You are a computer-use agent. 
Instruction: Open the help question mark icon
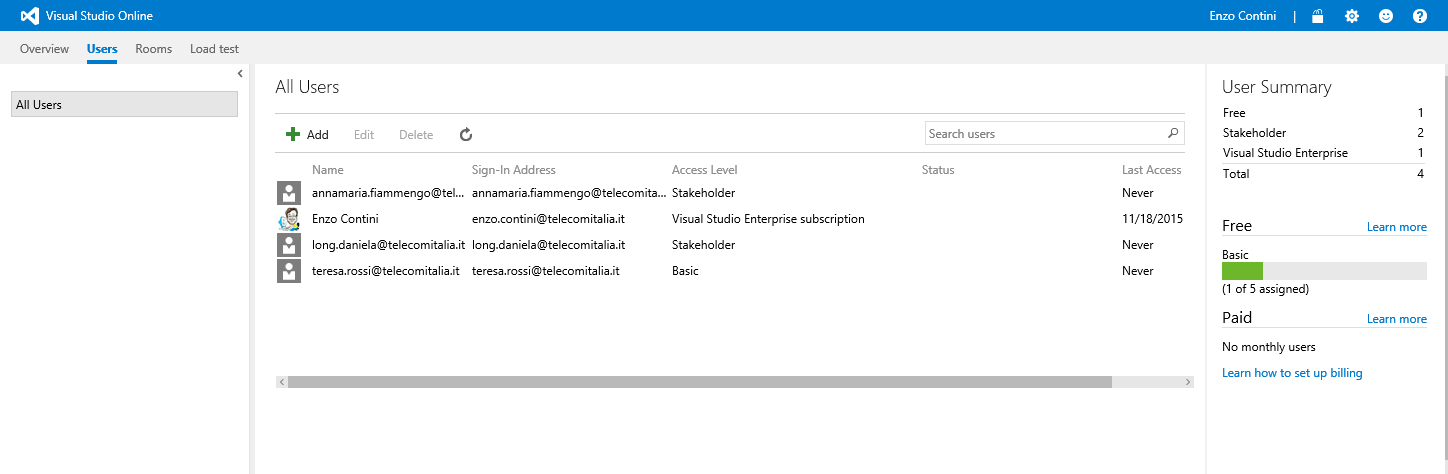(1419, 16)
